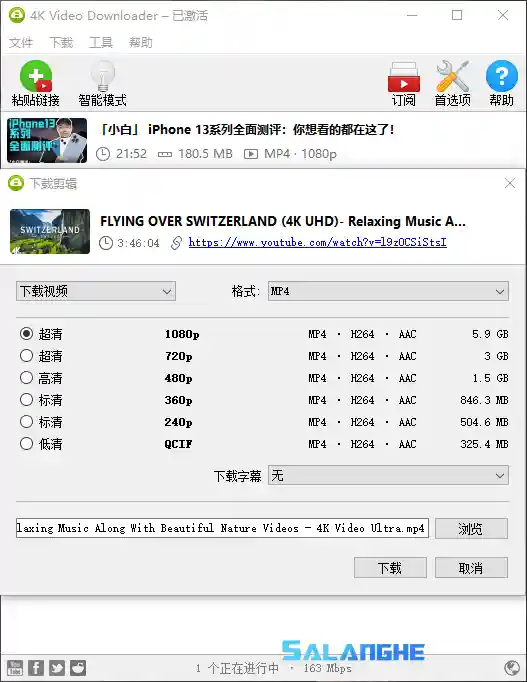Click the 180.5 MB size text

(x=205, y=154)
